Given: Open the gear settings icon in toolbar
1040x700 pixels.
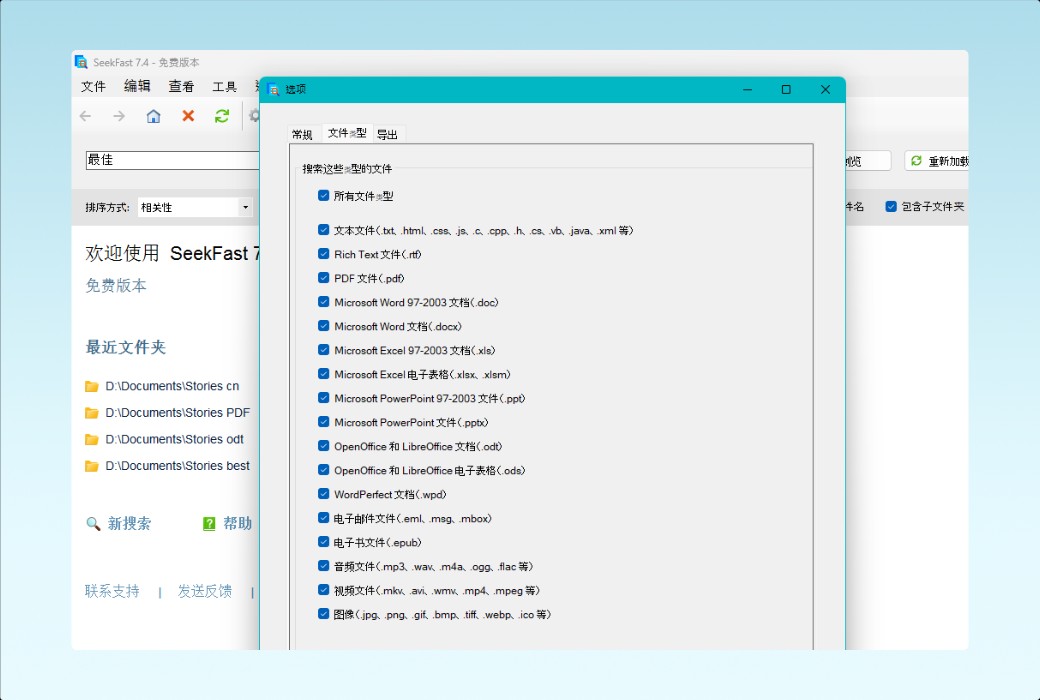Looking at the screenshot, I should click(254, 116).
